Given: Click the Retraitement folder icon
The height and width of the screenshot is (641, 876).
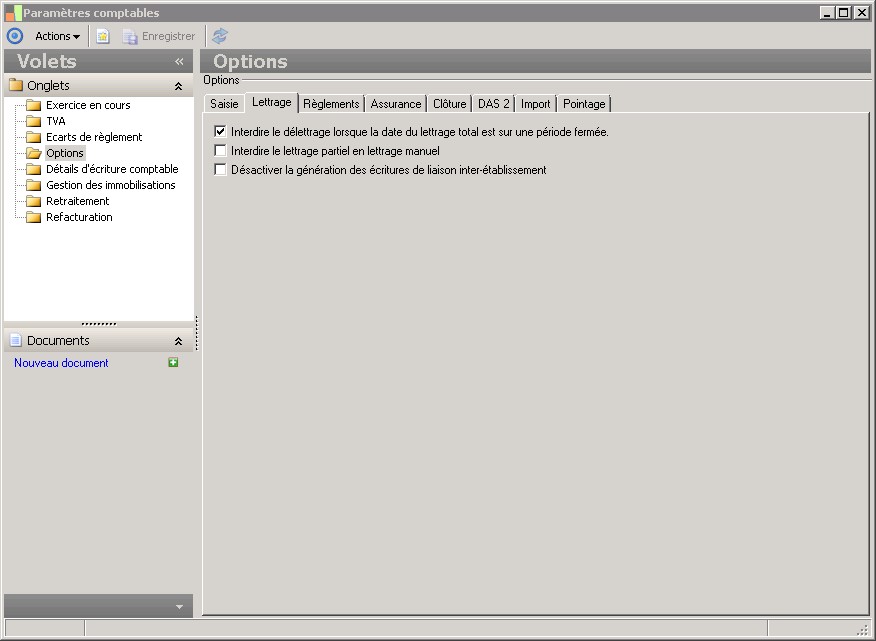Looking at the screenshot, I should (x=34, y=201).
